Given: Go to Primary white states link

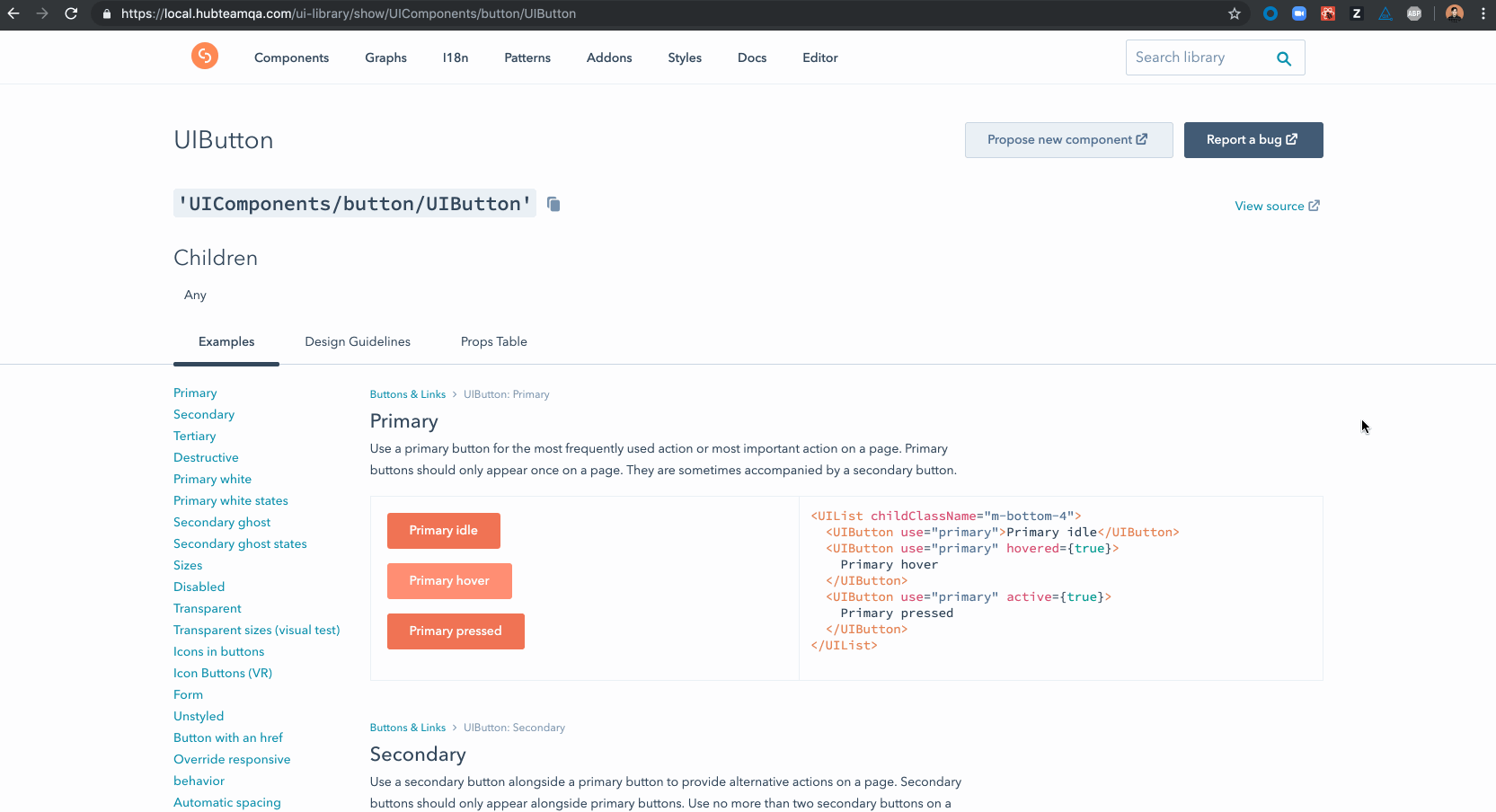Looking at the screenshot, I should coord(231,500).
